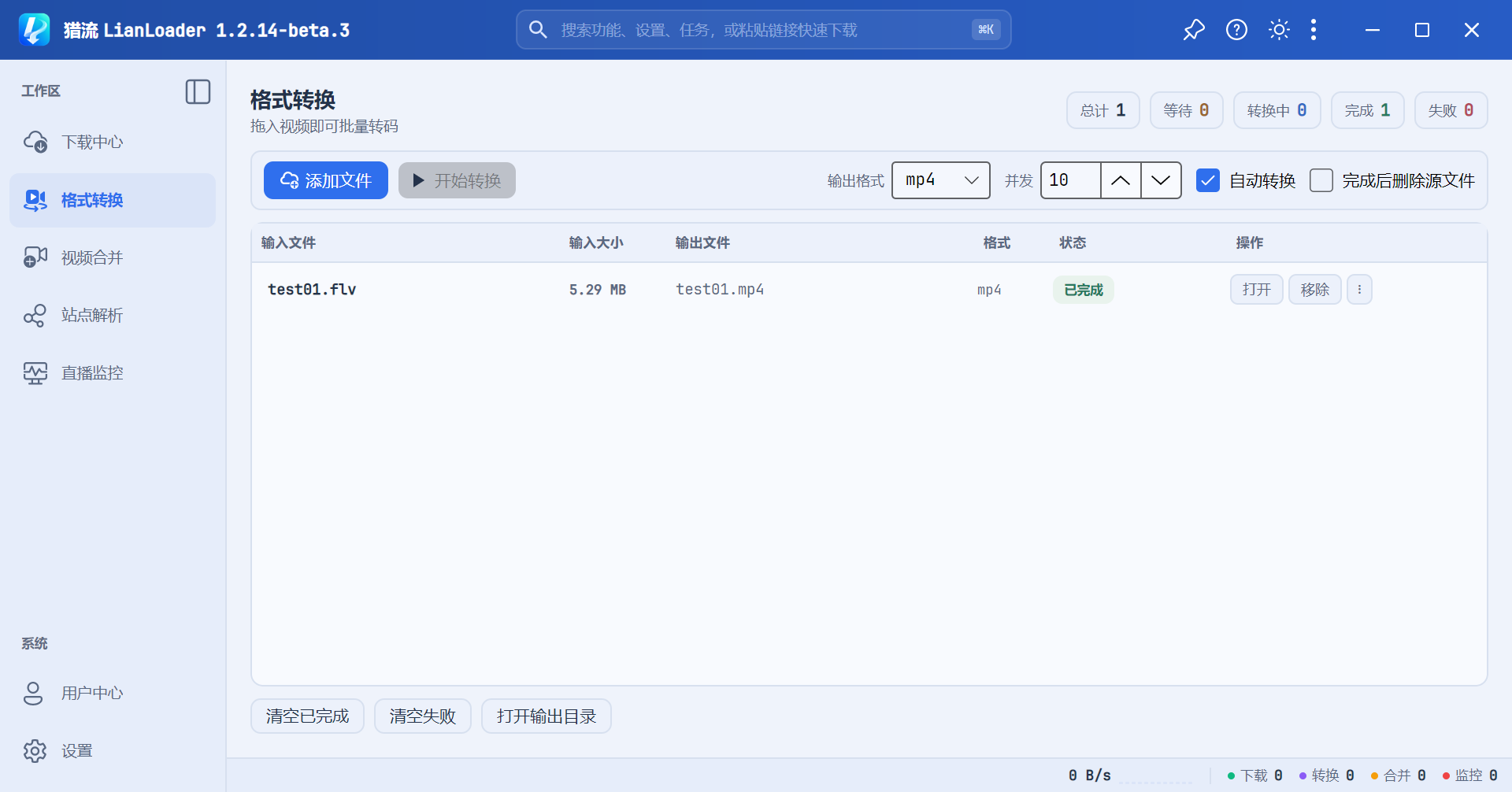Click the 已完成 status badge
Viewport: 1512px width, 792px height.
(x=1084, y=290)
